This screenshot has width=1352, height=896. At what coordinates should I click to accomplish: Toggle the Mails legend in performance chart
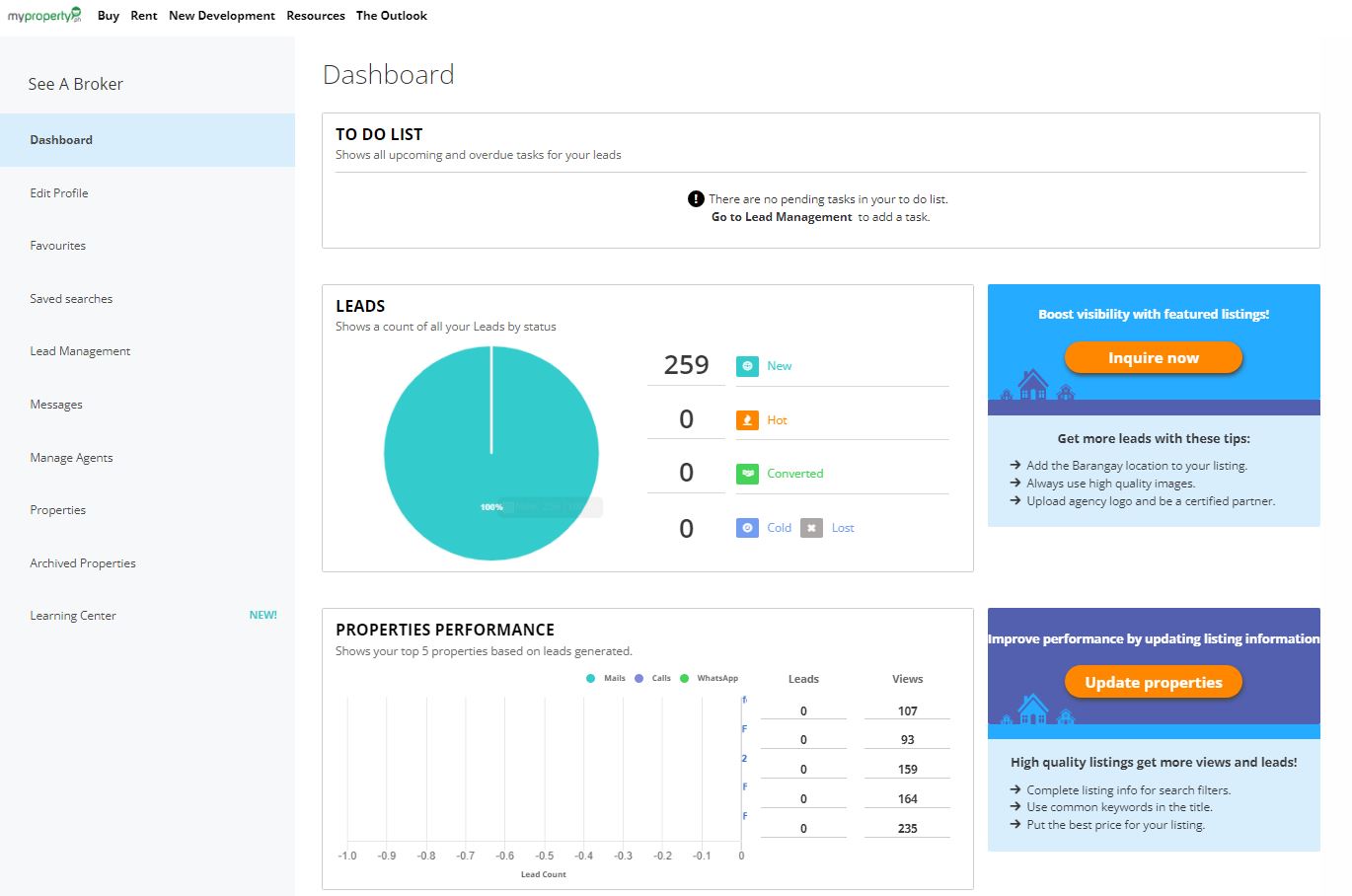point(606,678)
